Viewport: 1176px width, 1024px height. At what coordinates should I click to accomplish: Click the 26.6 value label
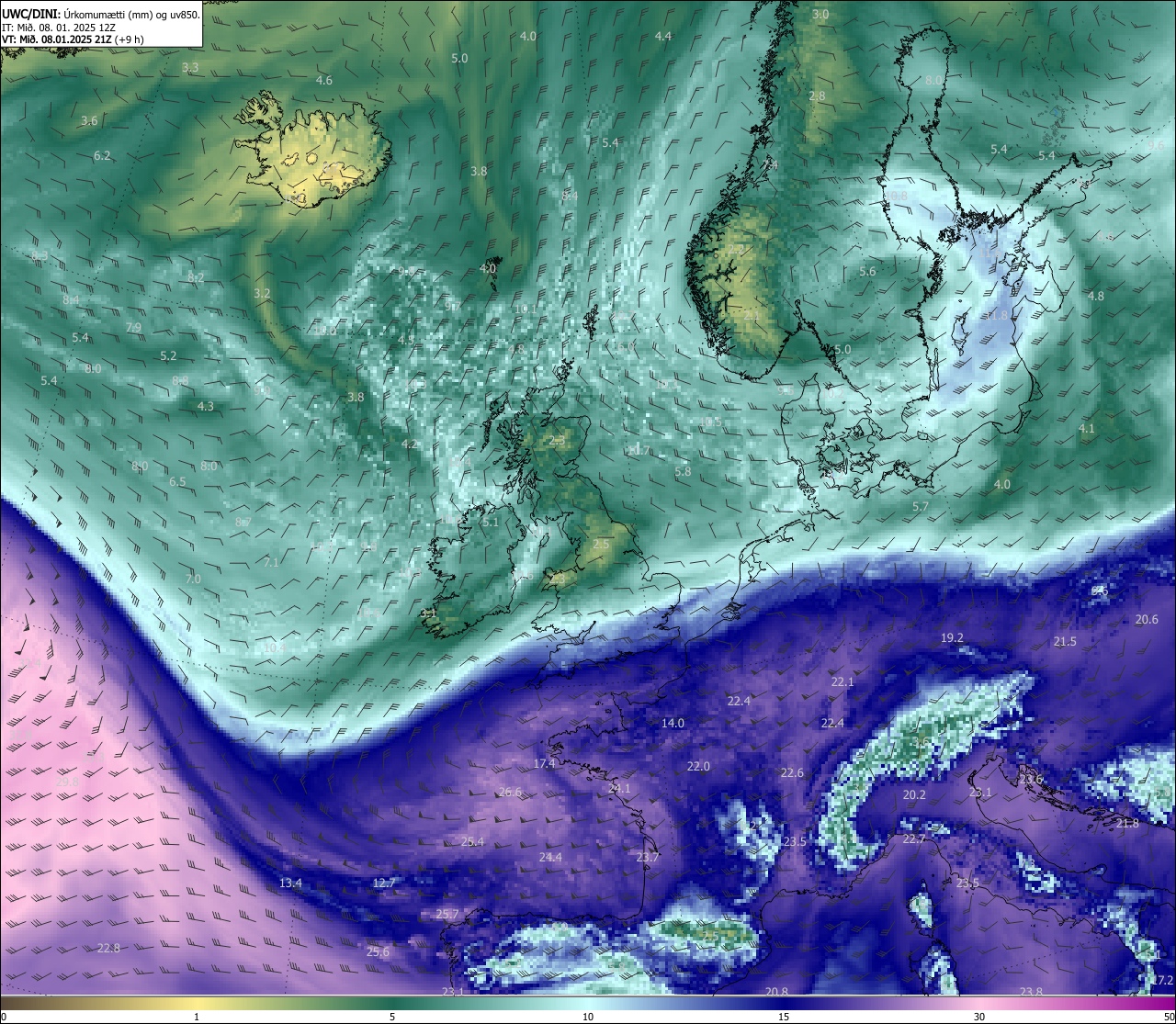510,792
